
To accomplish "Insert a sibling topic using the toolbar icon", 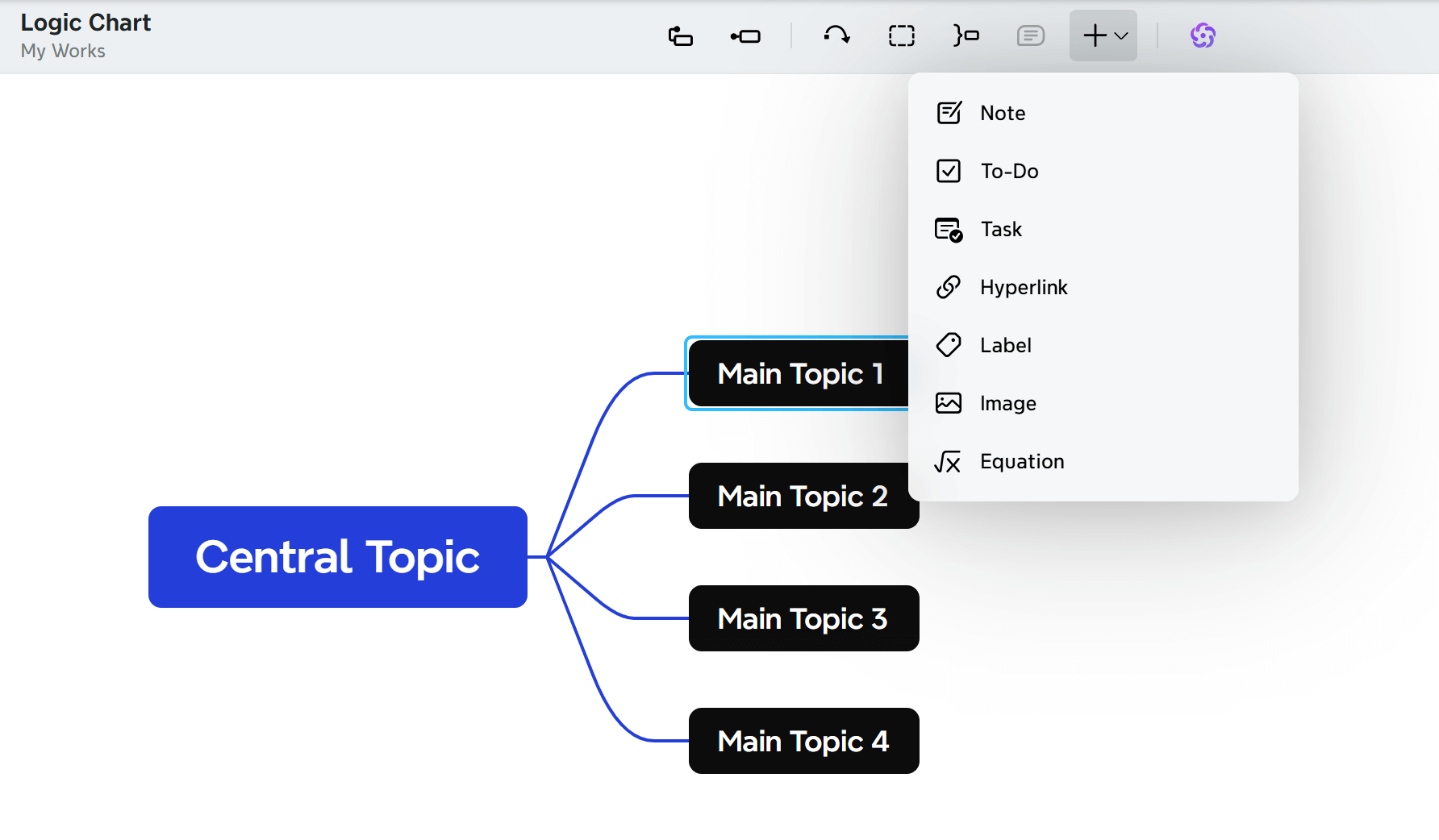I will click(x=680, y=35).
